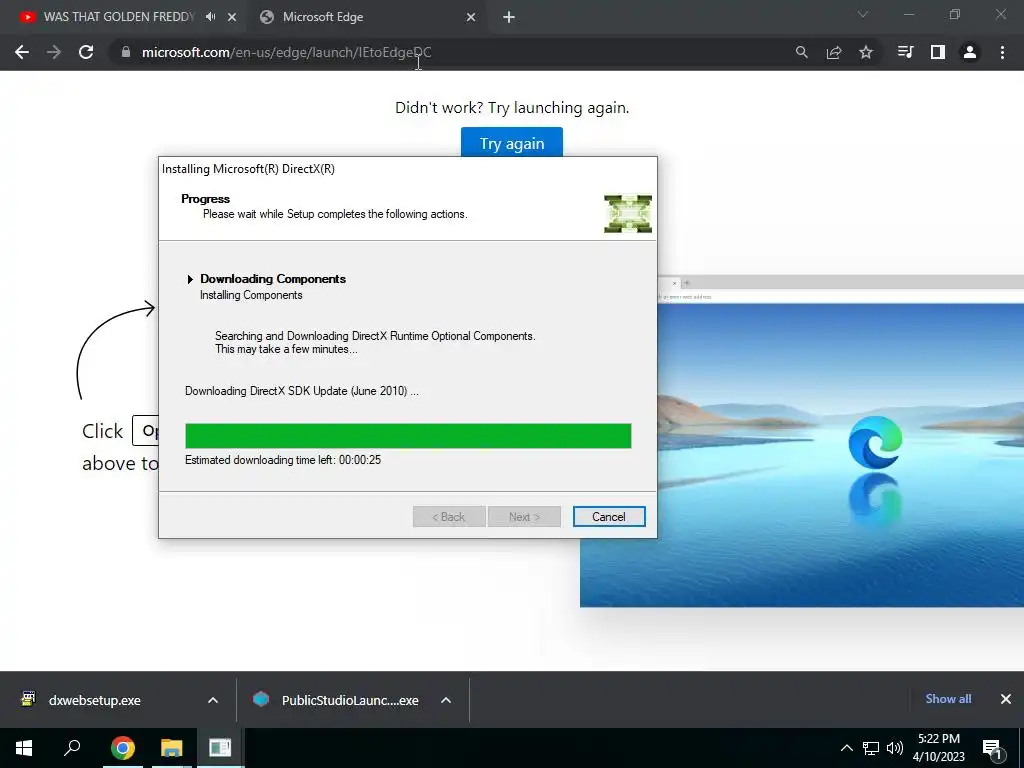1024x768 pixels.
Task: Open the notification center icon
Action: coord(993,748)
